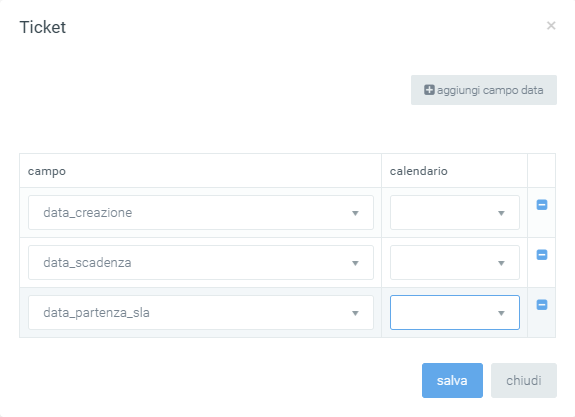Click the chiudi button
This screenshot has height=417, width=575.
[x=524, y=380]
